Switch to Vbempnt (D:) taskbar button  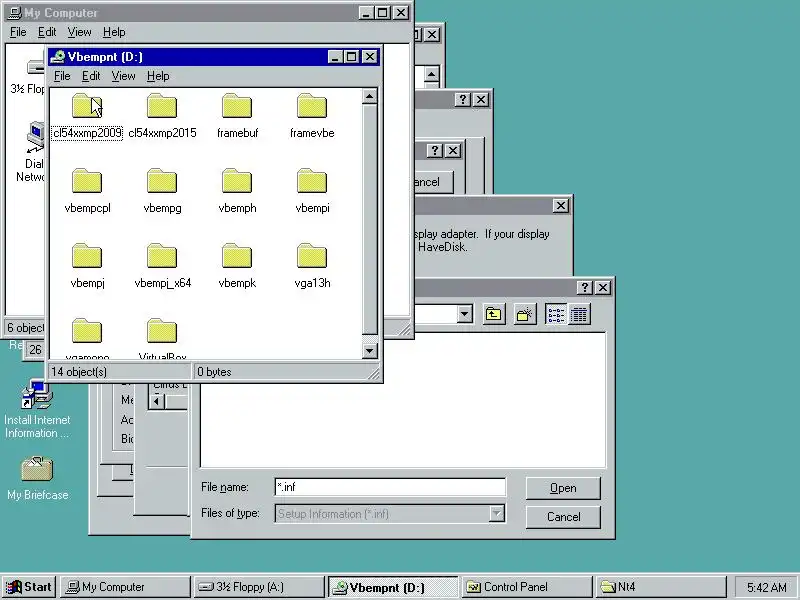[x=392, y=587]
